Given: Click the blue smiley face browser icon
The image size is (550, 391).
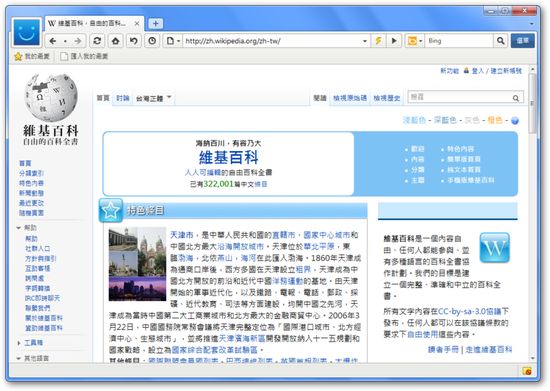Looking at the screenshot, I should coord(27,32).
